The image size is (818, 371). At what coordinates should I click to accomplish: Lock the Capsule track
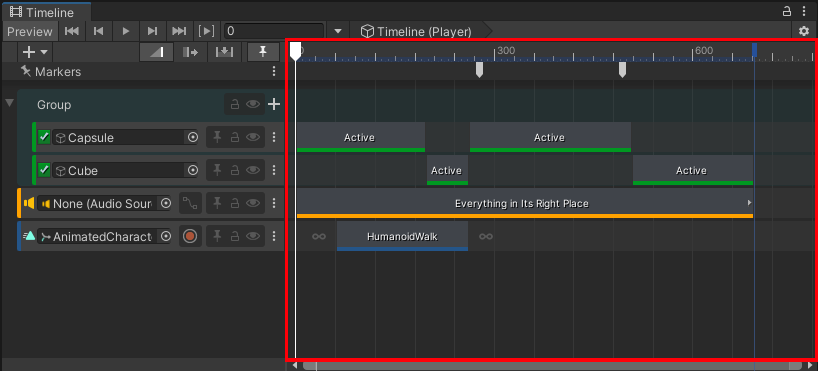point(235,138)
